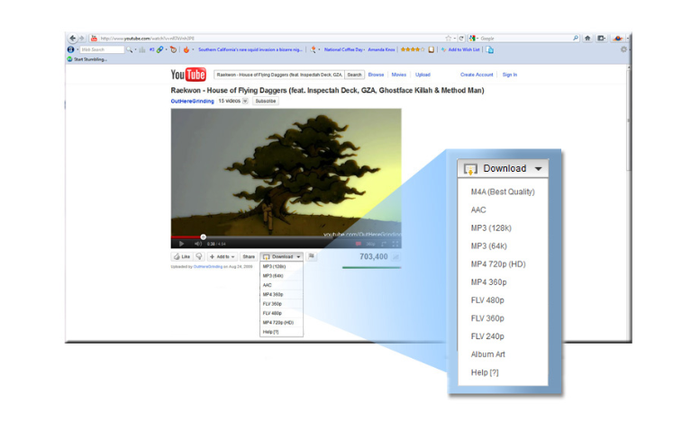Viewport: 700px width, 437px height.
Task: Click the video player Play button
Action: (x=181, y=244)
